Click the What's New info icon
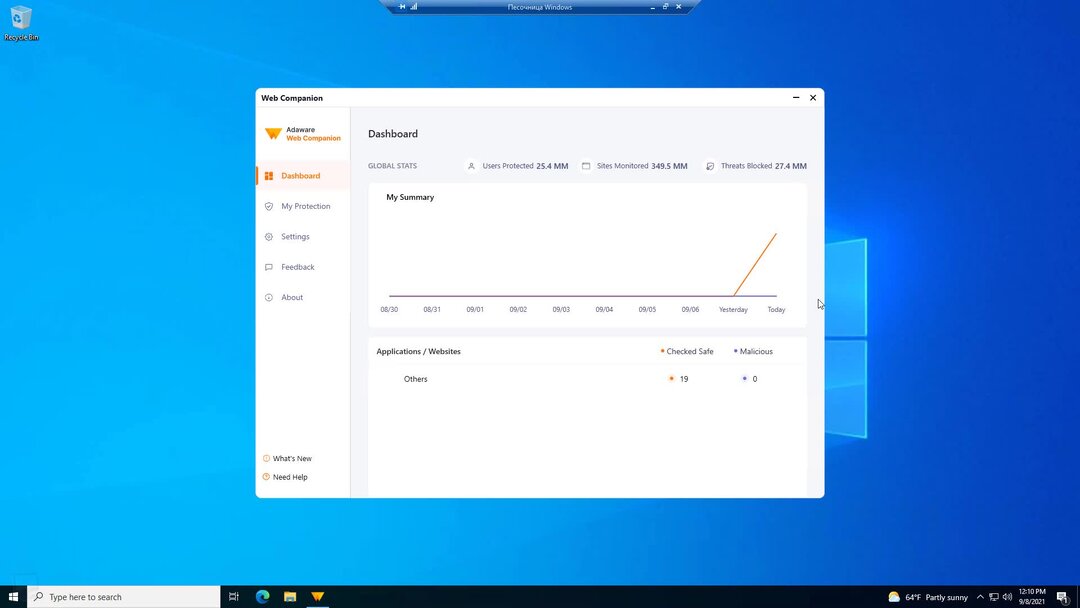Image resolution: width=1080 pixels, height=608 pixels. pos(266,458)
